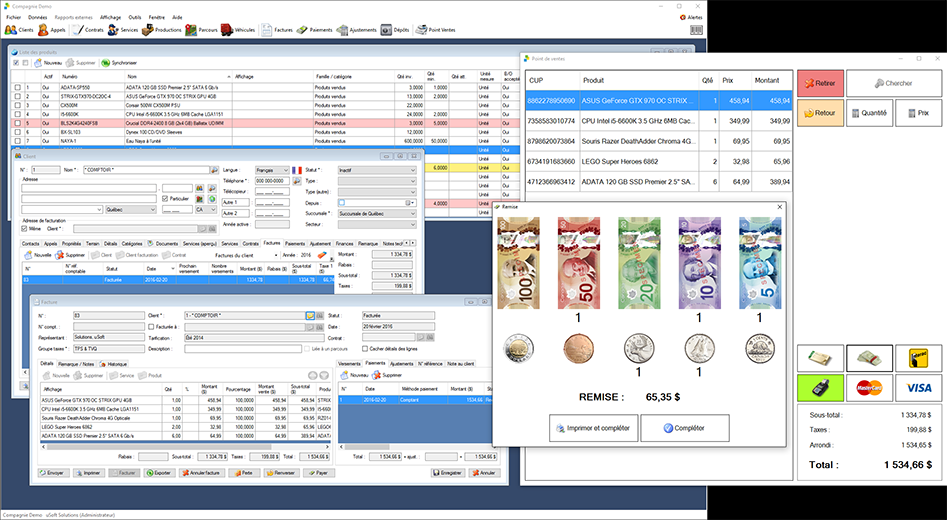Click the flag icon beside Langue

[297, 170]
